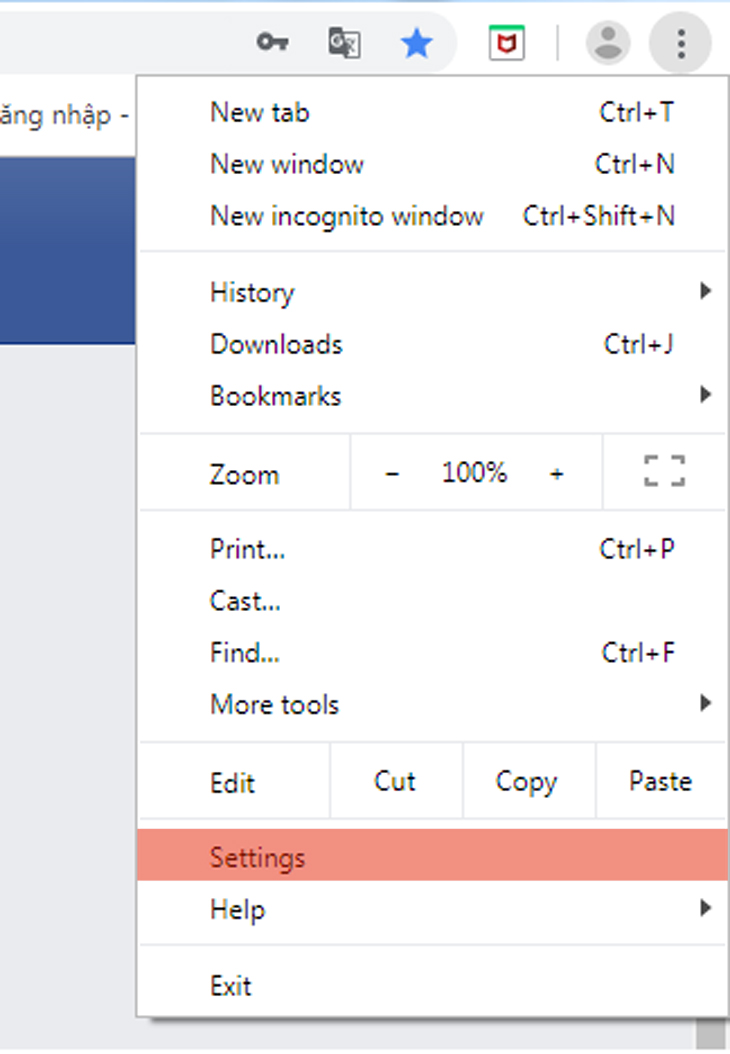Click the Copy button
This screenshot has width=730, height=1054.
[x=526, y=781]
